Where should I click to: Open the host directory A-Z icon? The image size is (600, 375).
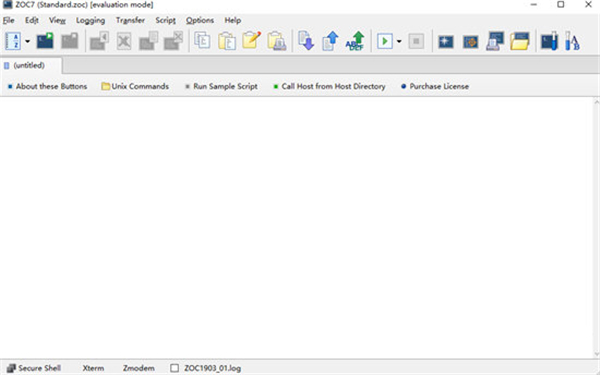click(x=13, y=41)
